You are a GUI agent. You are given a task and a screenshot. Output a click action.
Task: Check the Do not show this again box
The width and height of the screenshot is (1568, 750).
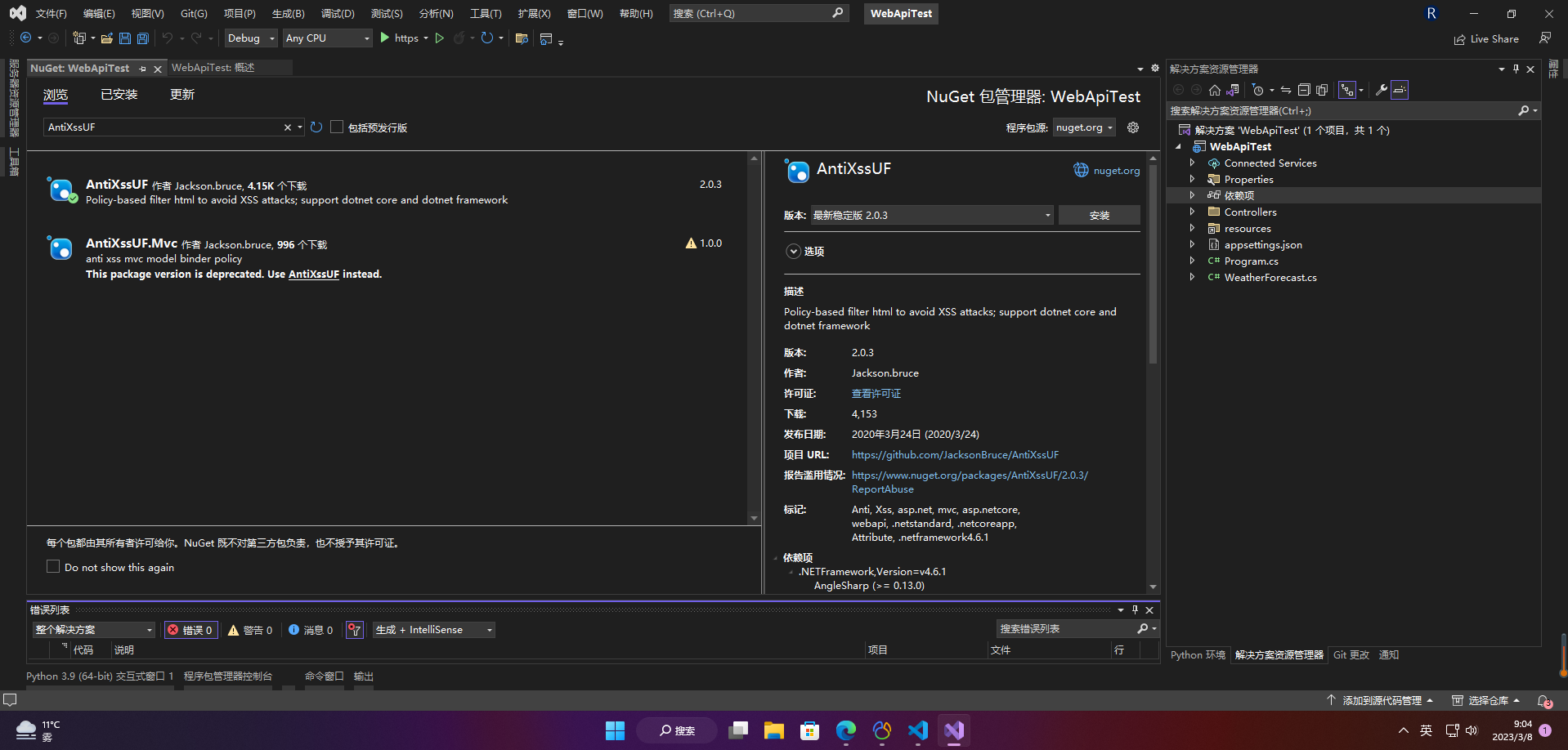point(53,566)
